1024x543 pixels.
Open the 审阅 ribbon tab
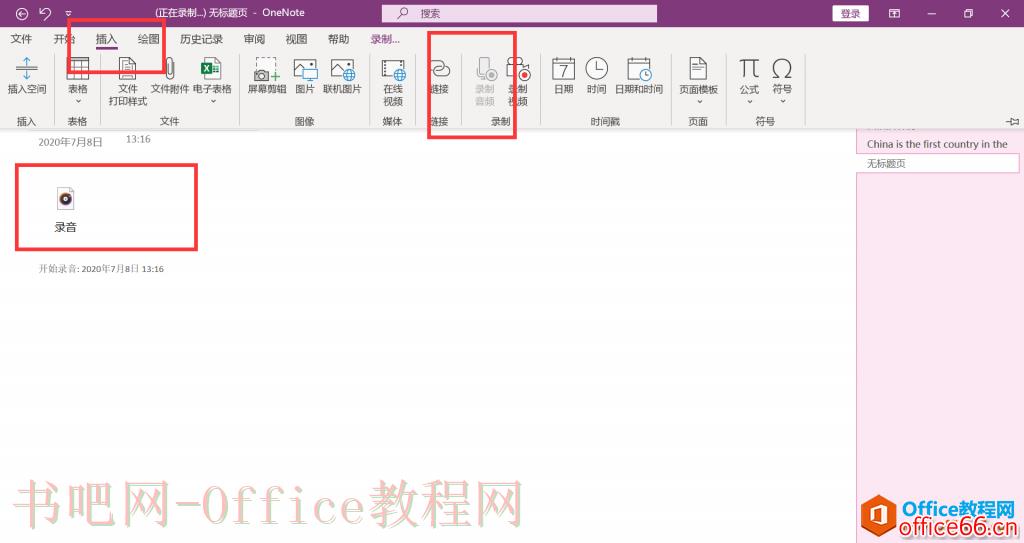click(254, 39)
